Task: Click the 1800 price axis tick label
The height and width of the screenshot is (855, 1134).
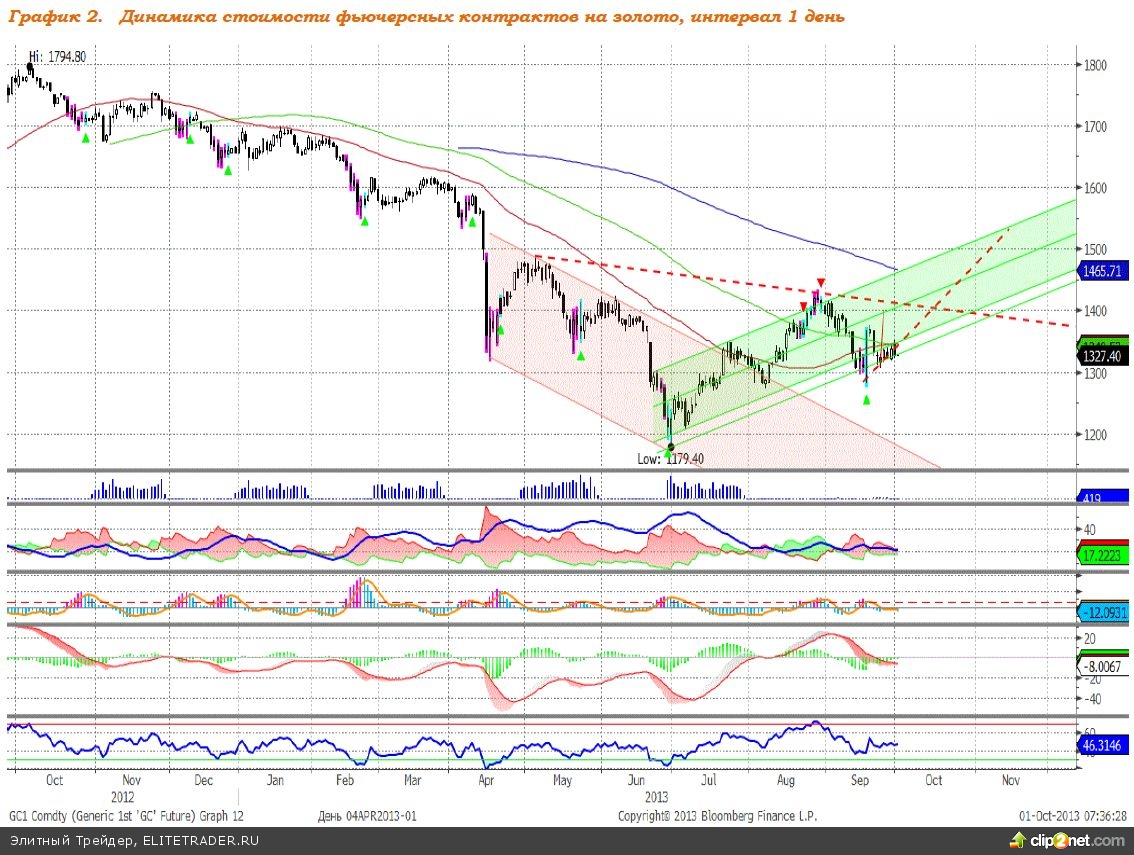Action: [1096, 66]
